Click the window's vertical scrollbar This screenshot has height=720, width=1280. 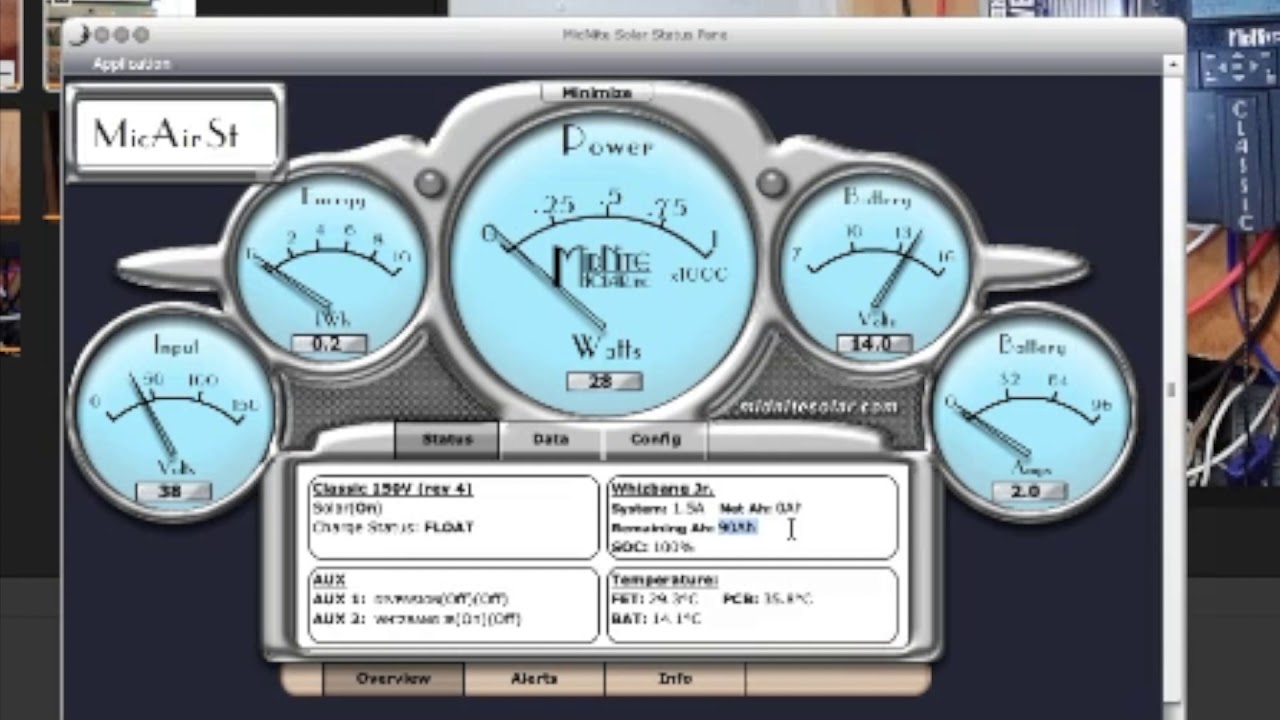[x=1174, y=390]
